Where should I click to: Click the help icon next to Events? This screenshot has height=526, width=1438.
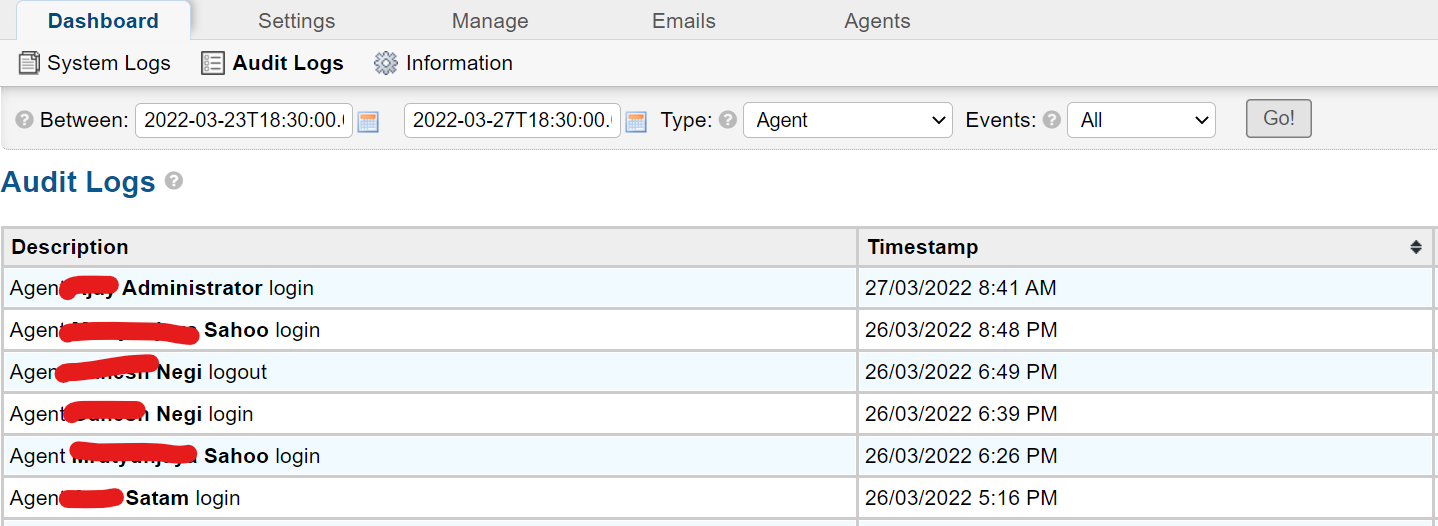pos(1051,120)
